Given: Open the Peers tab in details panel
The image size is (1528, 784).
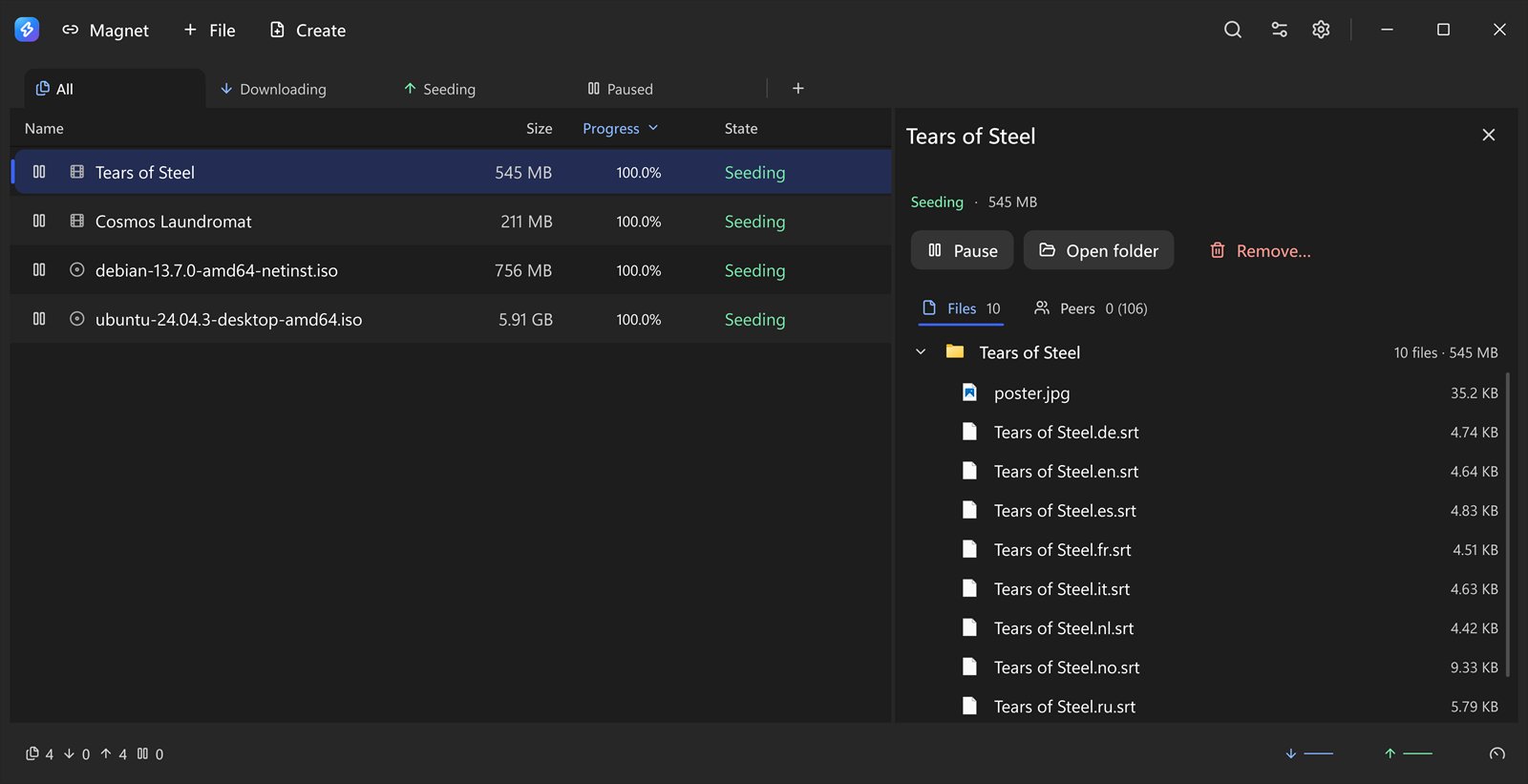Looking at the screenshot, I should pyautogui.click(x=1091, y=308).
